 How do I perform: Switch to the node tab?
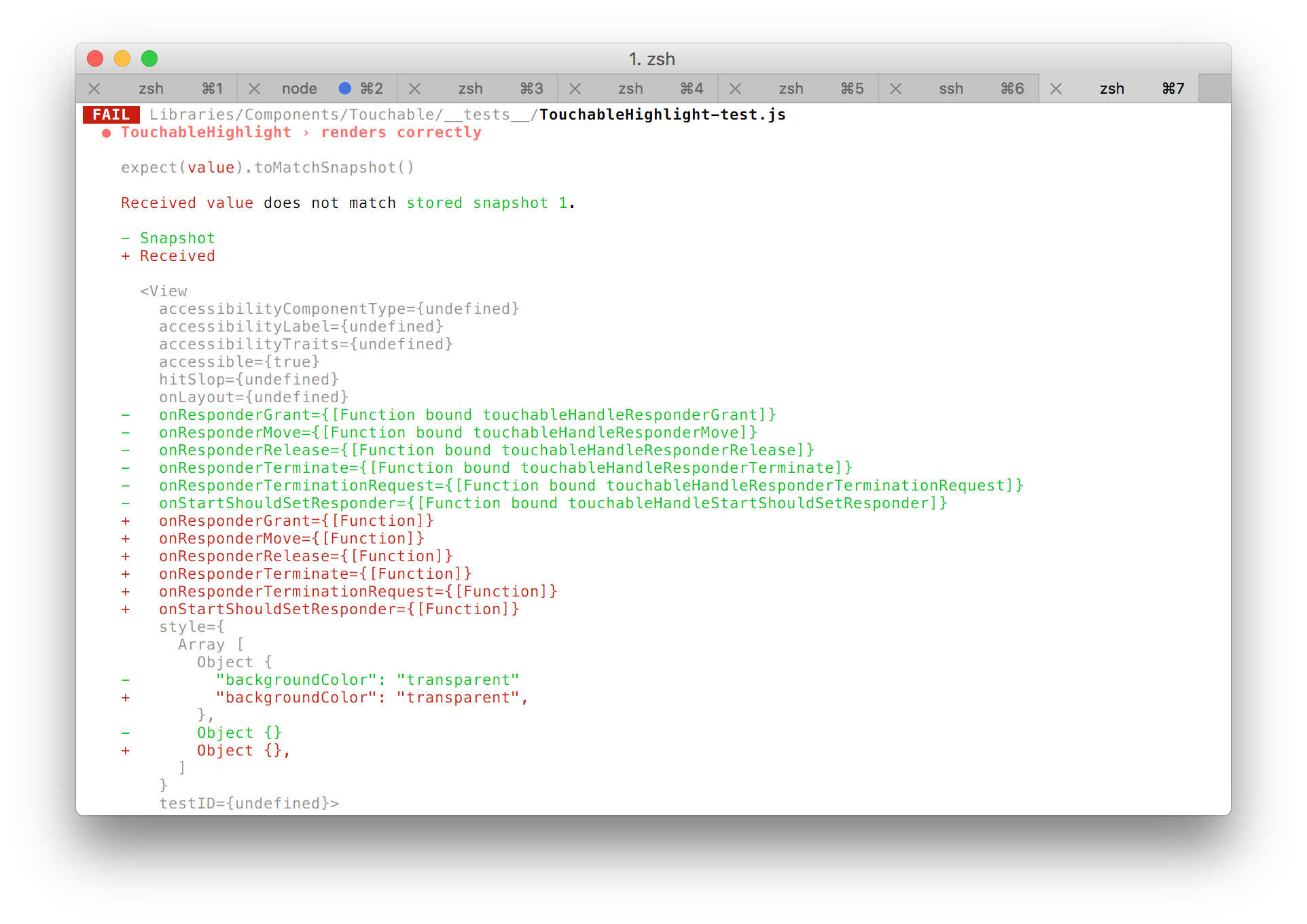300,89
